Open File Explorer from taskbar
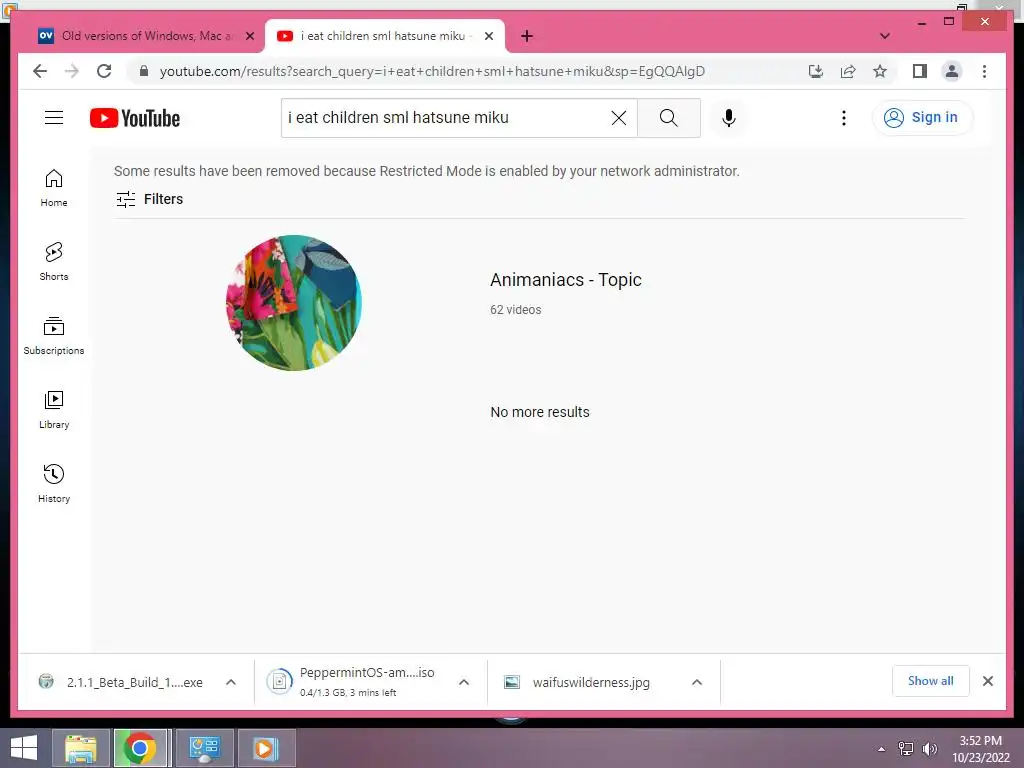1024x768 pixels. pos(81,748)
